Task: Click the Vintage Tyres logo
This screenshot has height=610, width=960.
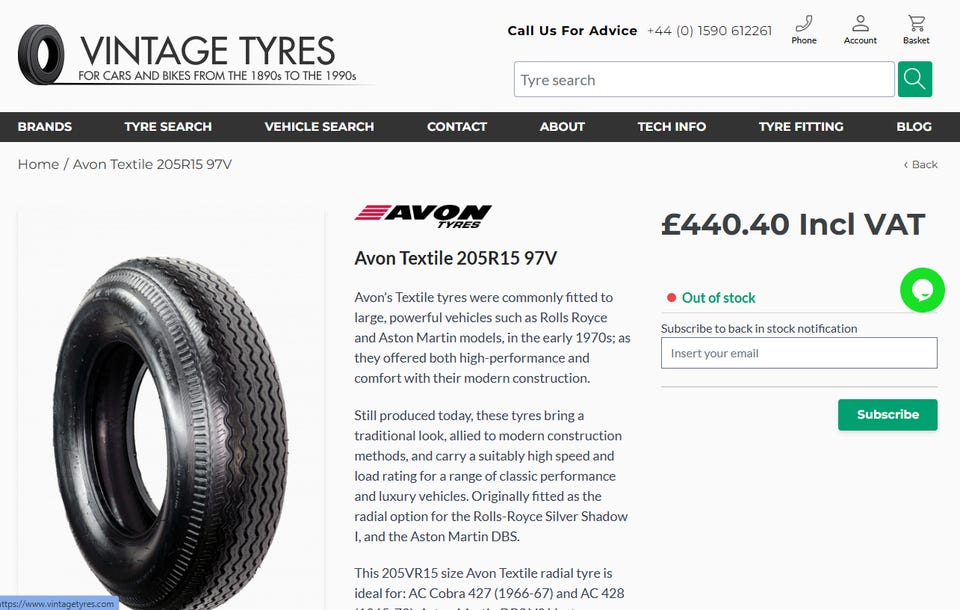Action: point(187,55)
